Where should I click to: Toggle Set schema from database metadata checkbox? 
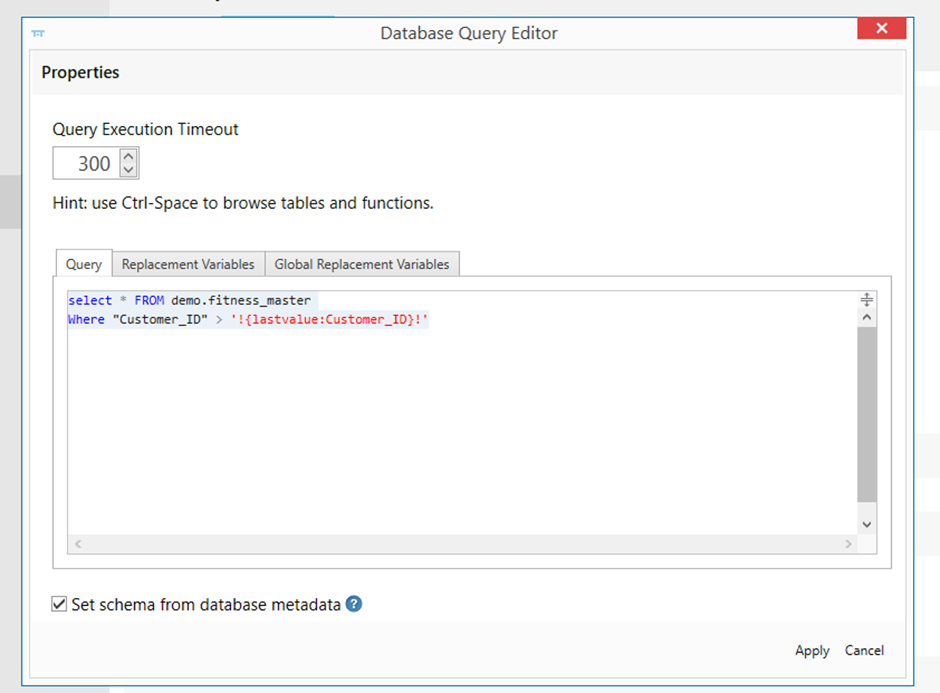[x=59, y=604]
